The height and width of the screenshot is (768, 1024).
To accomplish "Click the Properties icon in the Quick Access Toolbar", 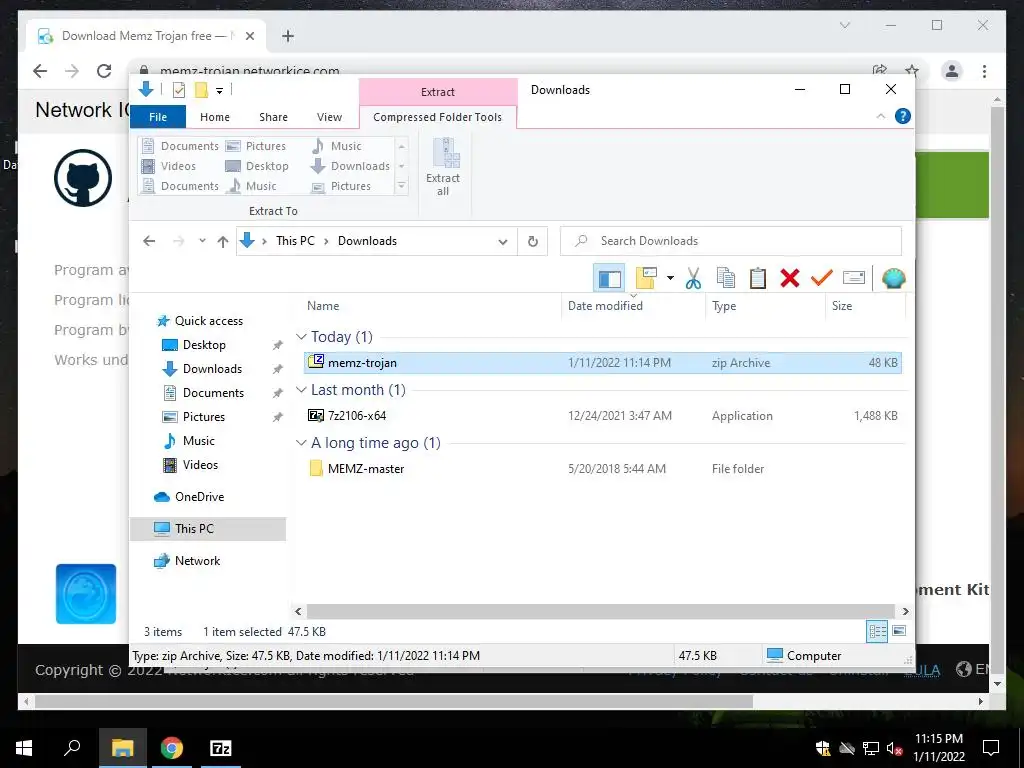I will point(178,90).
